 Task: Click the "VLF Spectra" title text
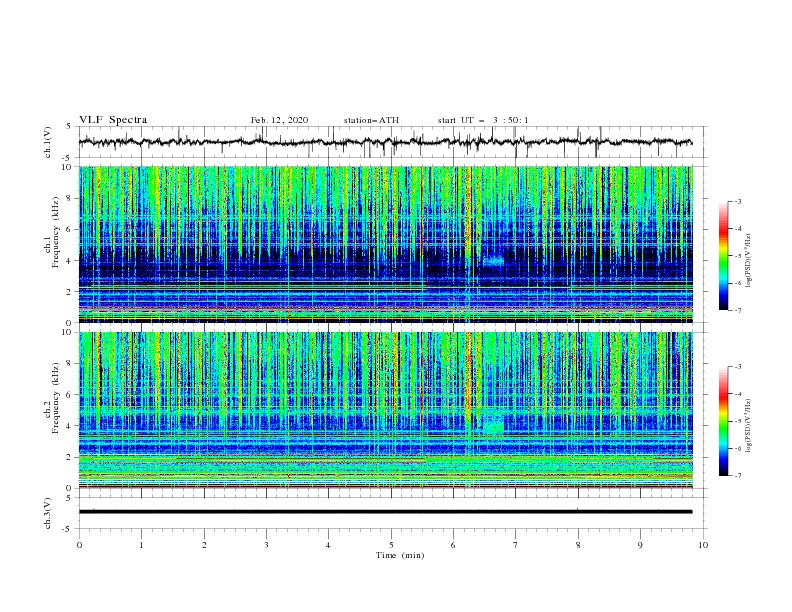(113, 120)
